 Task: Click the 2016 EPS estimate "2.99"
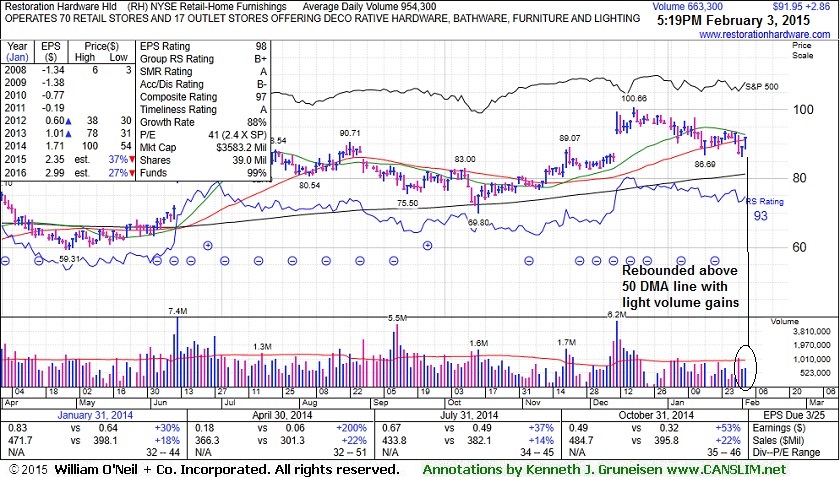pyautogui.click(x=55, y=173)
